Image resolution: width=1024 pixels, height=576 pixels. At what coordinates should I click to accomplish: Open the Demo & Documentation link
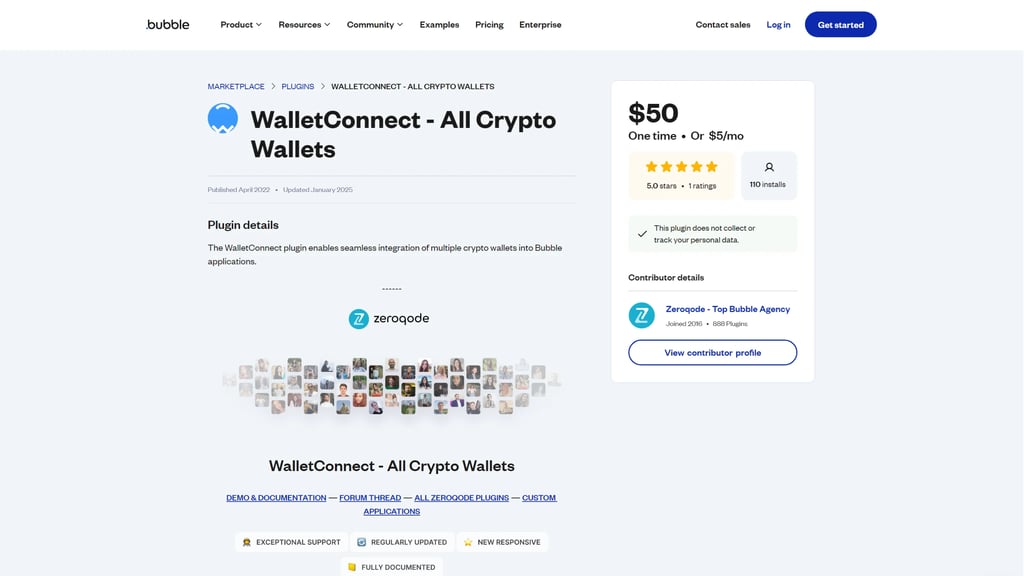276,498
